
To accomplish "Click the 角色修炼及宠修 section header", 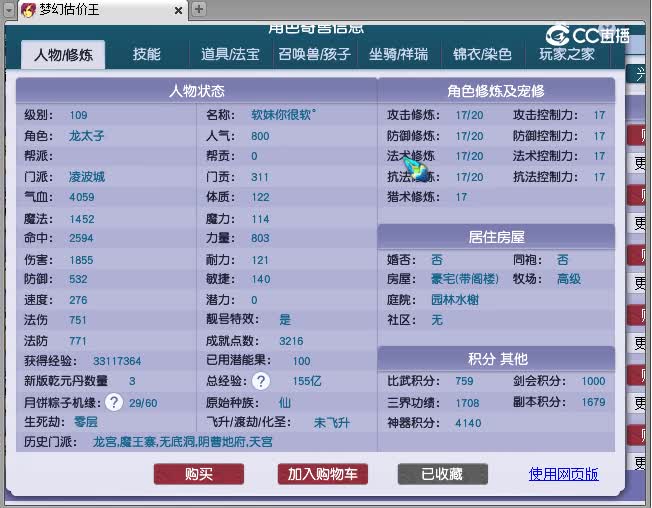I will (496, 91).
